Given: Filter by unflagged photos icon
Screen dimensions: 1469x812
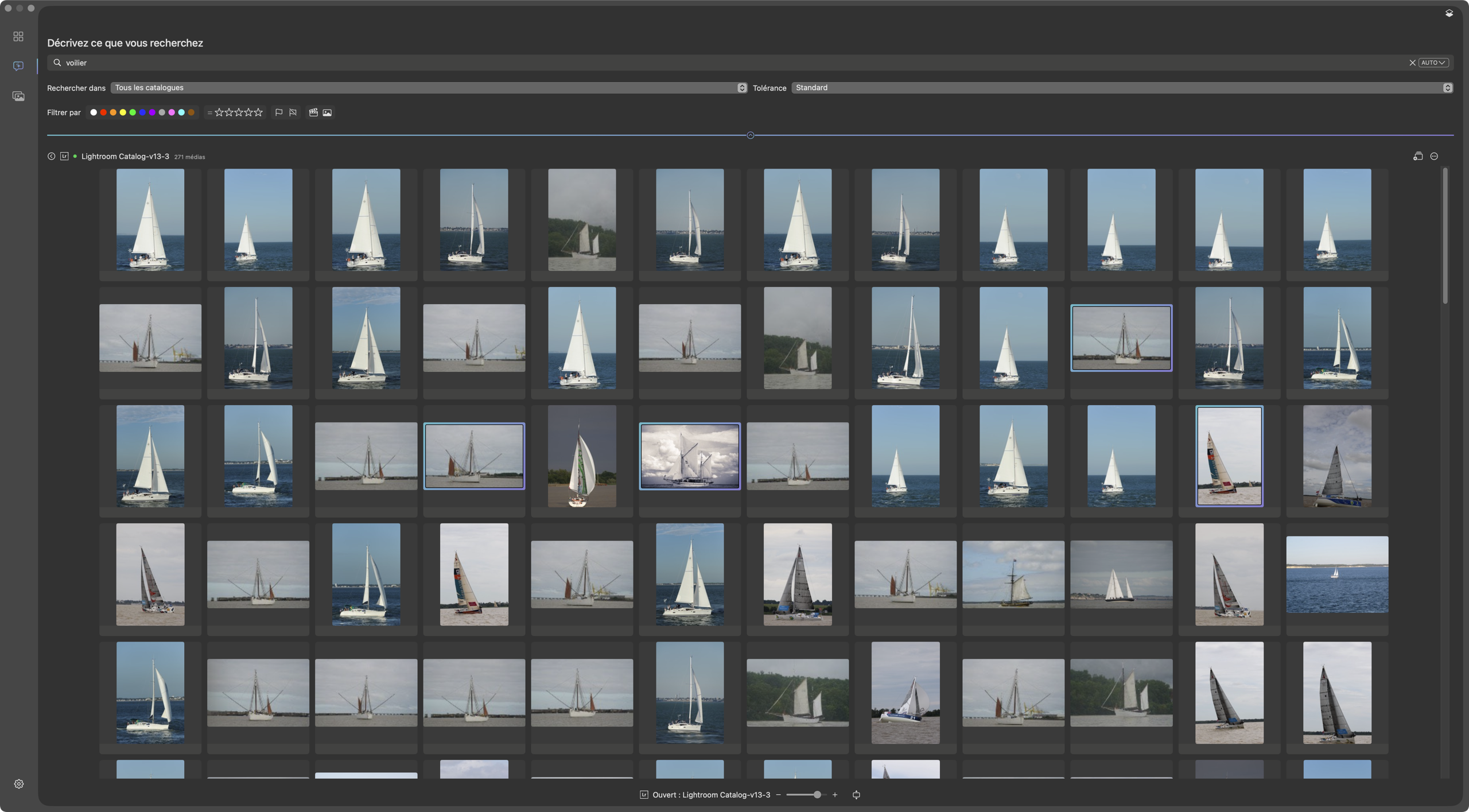Looking at the screenshot, I should (x=293, y=112).
